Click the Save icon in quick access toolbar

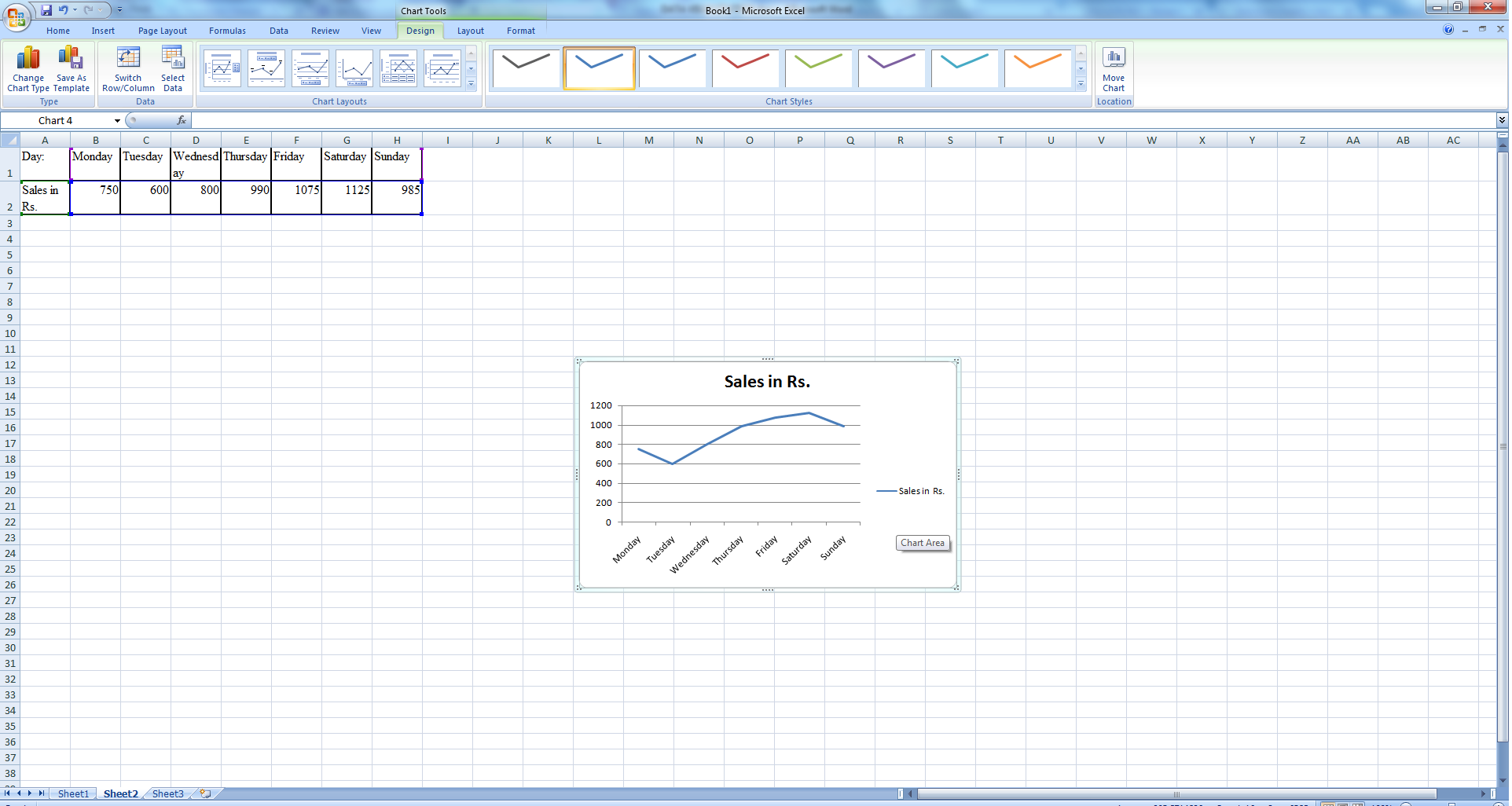pos(46,10)
